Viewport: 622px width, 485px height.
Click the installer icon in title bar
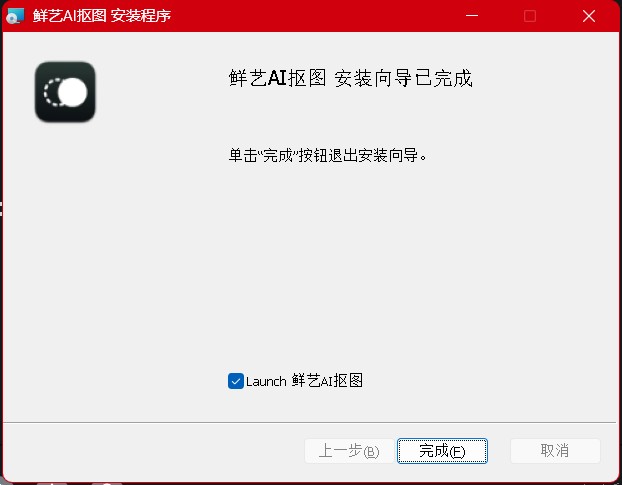[15, 16]
